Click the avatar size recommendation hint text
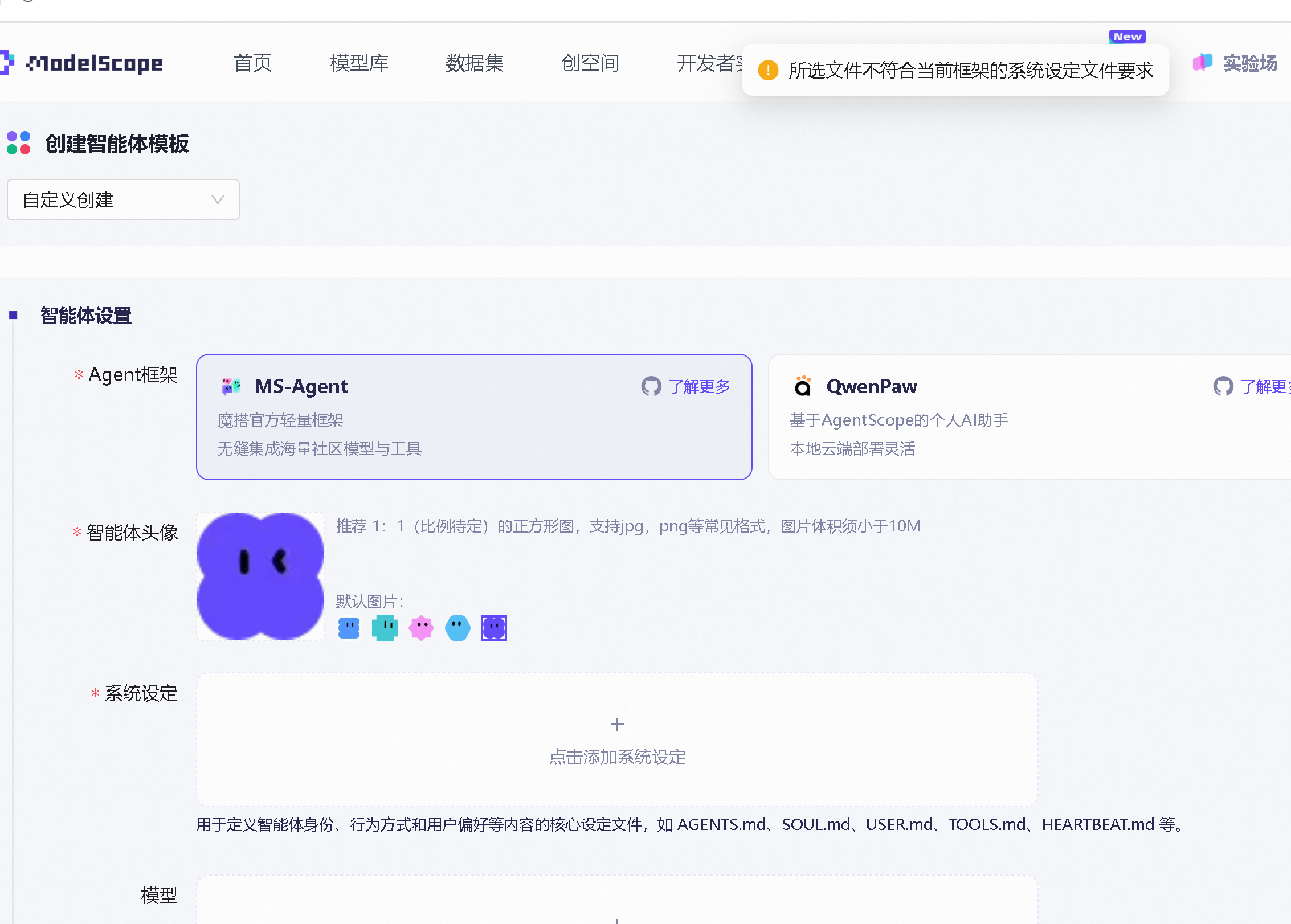This screenshot has height=924, width=1291. (x=628, y=526)
